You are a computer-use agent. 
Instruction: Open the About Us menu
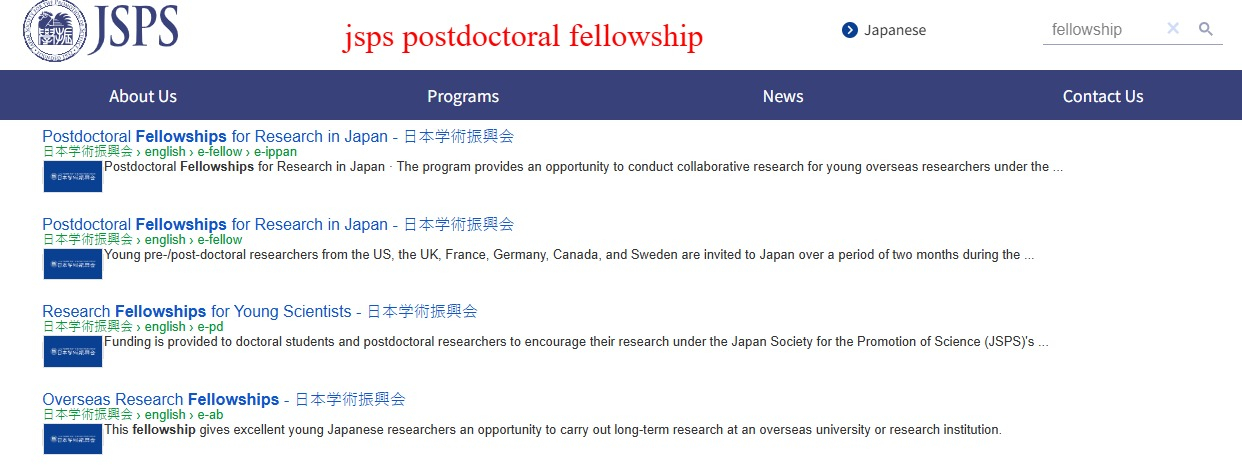point(143,96)
